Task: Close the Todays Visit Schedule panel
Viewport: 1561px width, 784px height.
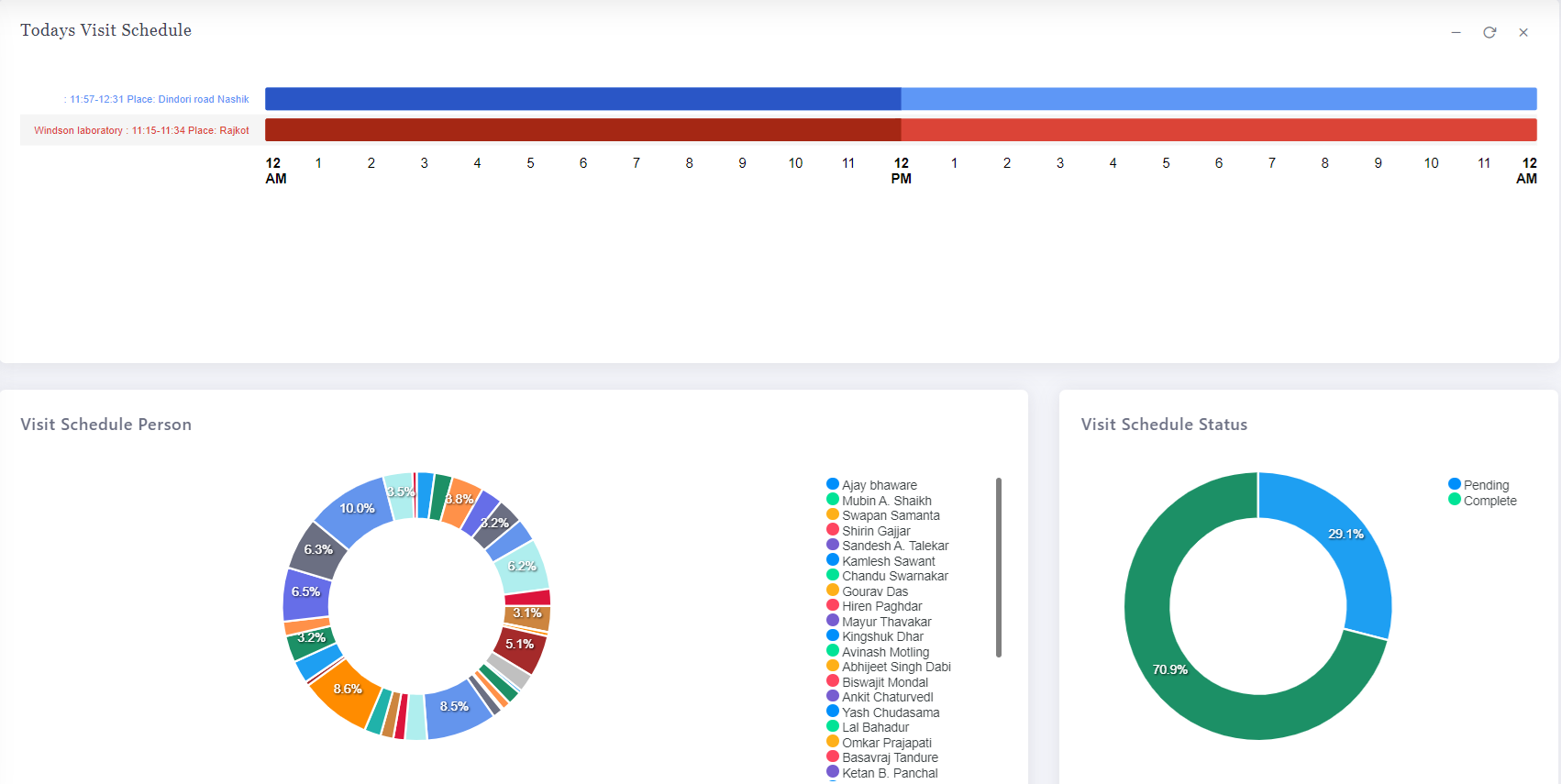Action: 1523,32
